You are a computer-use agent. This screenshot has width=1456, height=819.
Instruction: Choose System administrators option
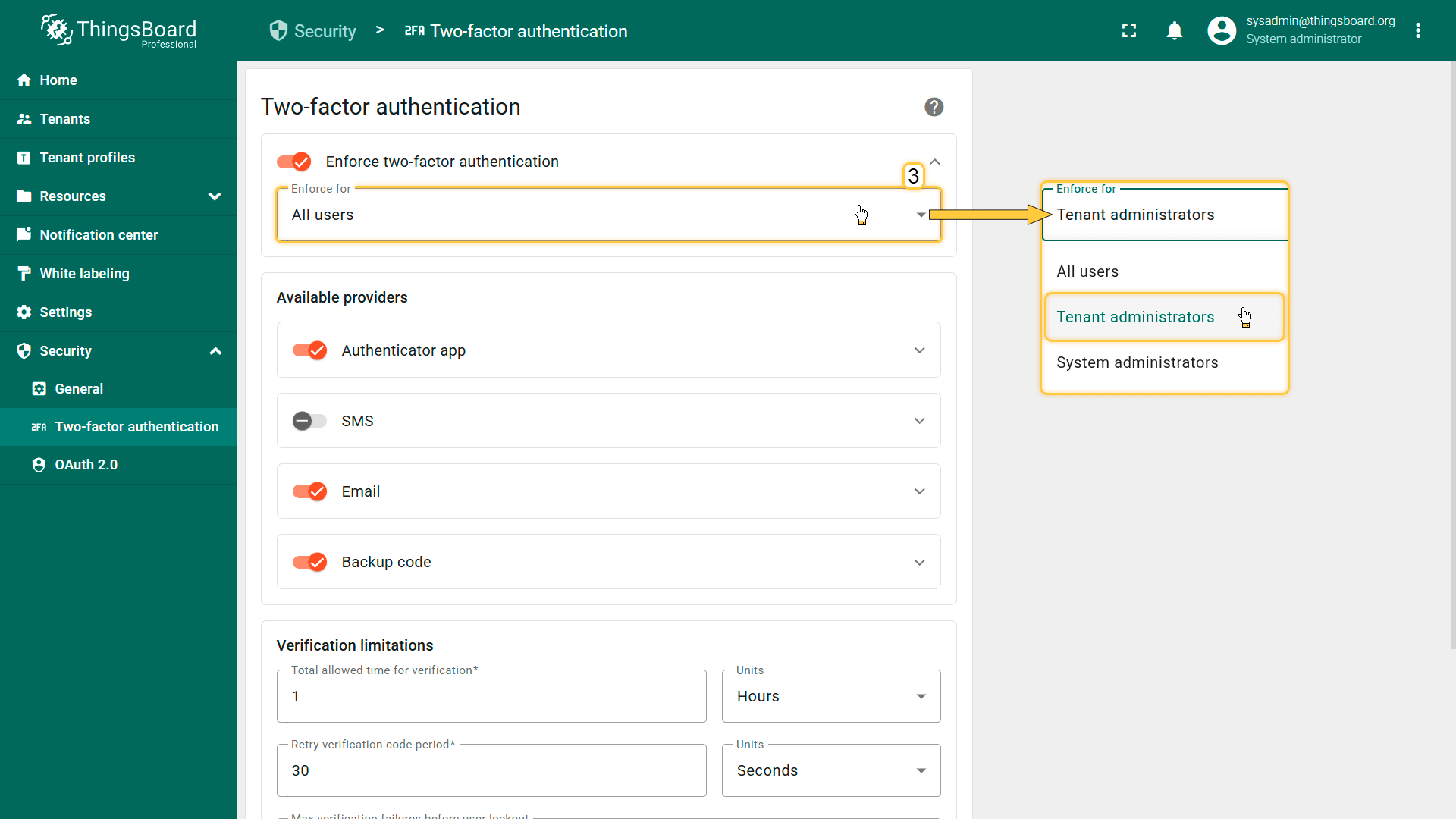pos(1137,362)
